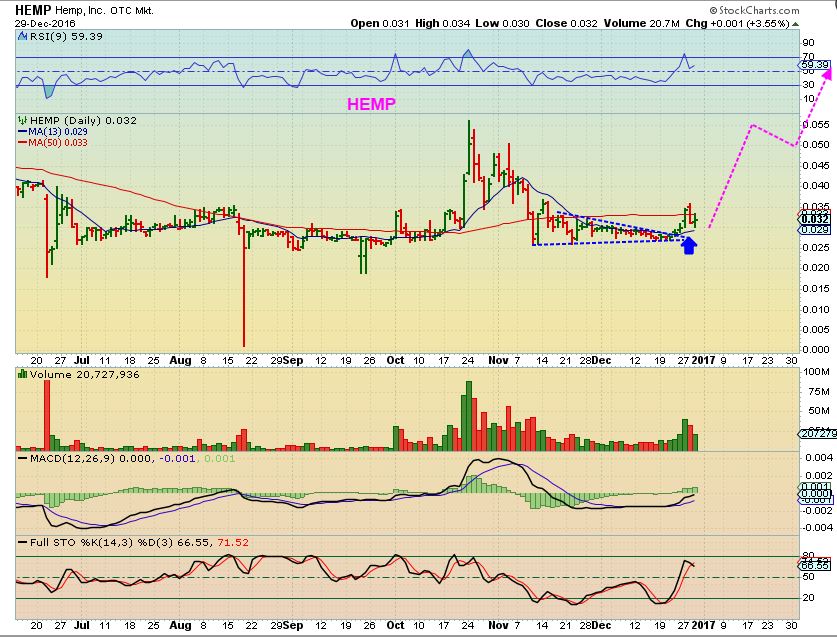Click the 0.055 price axis label
837x637 pixels.
pos(816,124)
